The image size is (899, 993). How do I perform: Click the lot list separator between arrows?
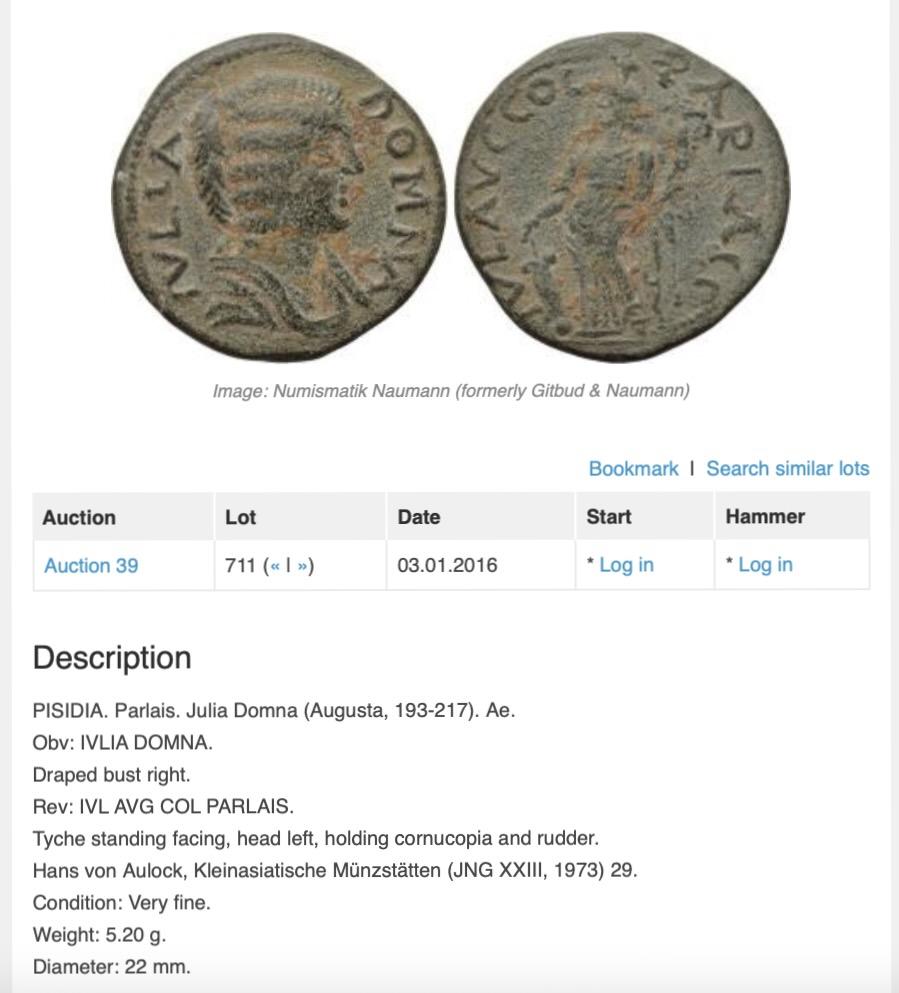[x=289, y=565]
